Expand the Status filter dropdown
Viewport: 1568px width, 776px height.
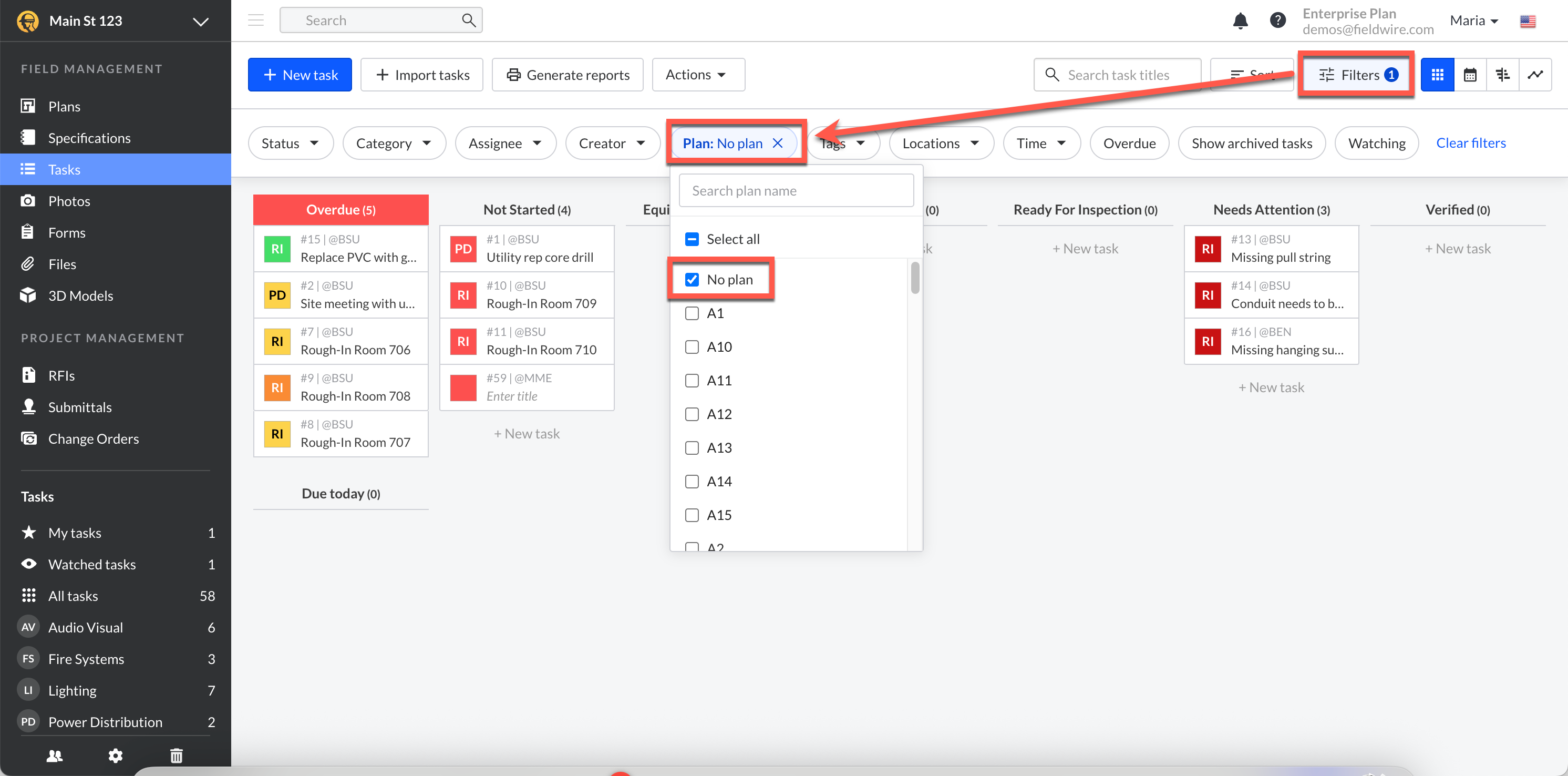(291, 143)
